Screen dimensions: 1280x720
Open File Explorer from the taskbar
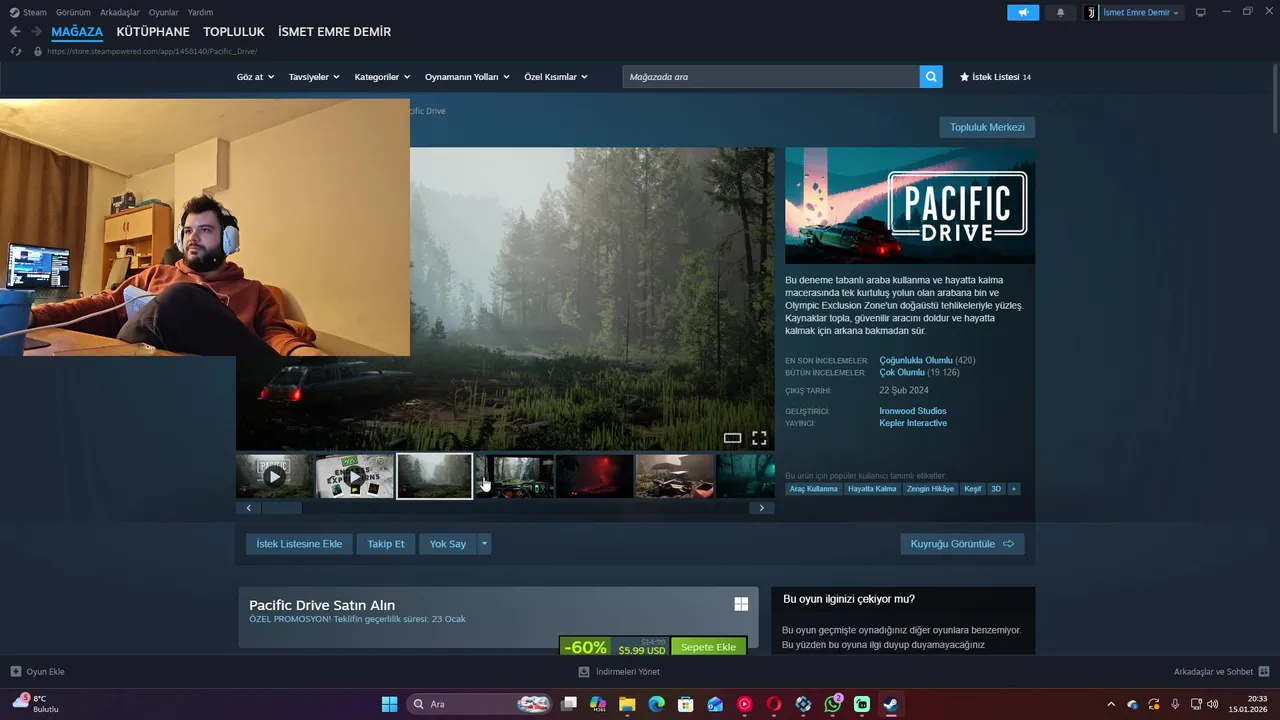point(627,704)
